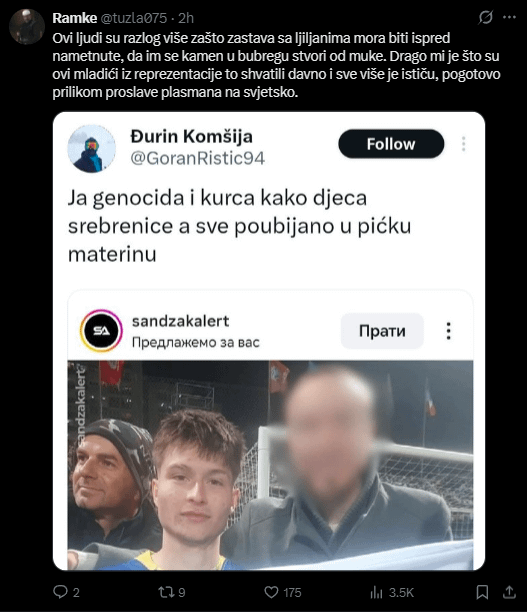This screenshot has height=612, width=527.
Task: Click the sandzakalert SA logo avatar
Action: [101, 331]
